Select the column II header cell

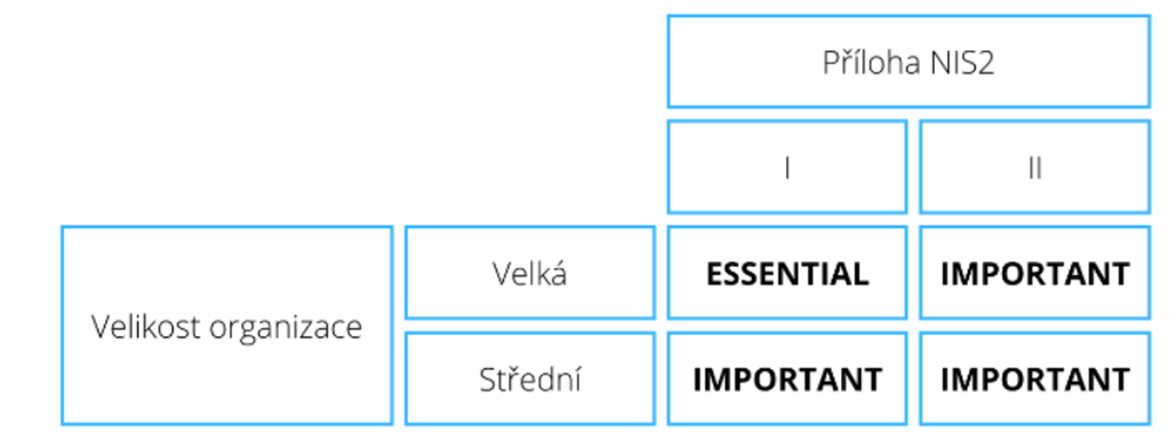[1034, 167]
